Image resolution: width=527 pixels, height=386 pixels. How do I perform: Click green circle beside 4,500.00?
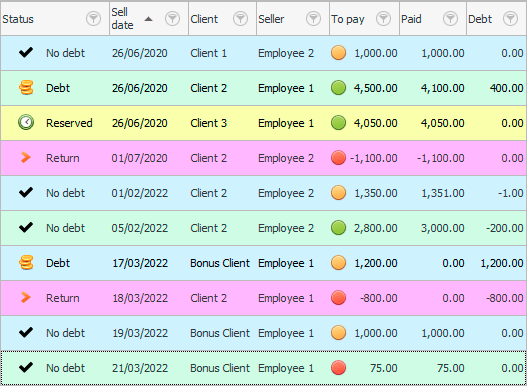pos(338,88)
